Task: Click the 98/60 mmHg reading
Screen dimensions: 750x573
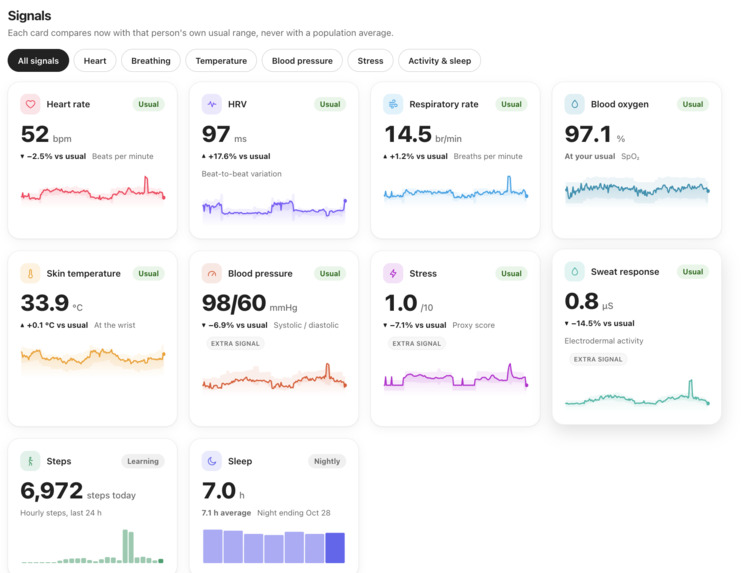Action: (249, 303)
